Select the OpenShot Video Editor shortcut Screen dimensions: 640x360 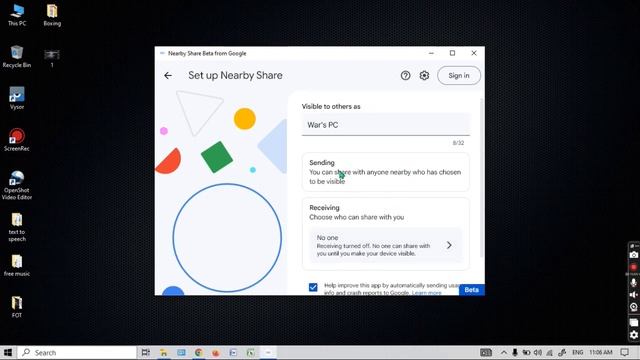click(x=17, y=185)
